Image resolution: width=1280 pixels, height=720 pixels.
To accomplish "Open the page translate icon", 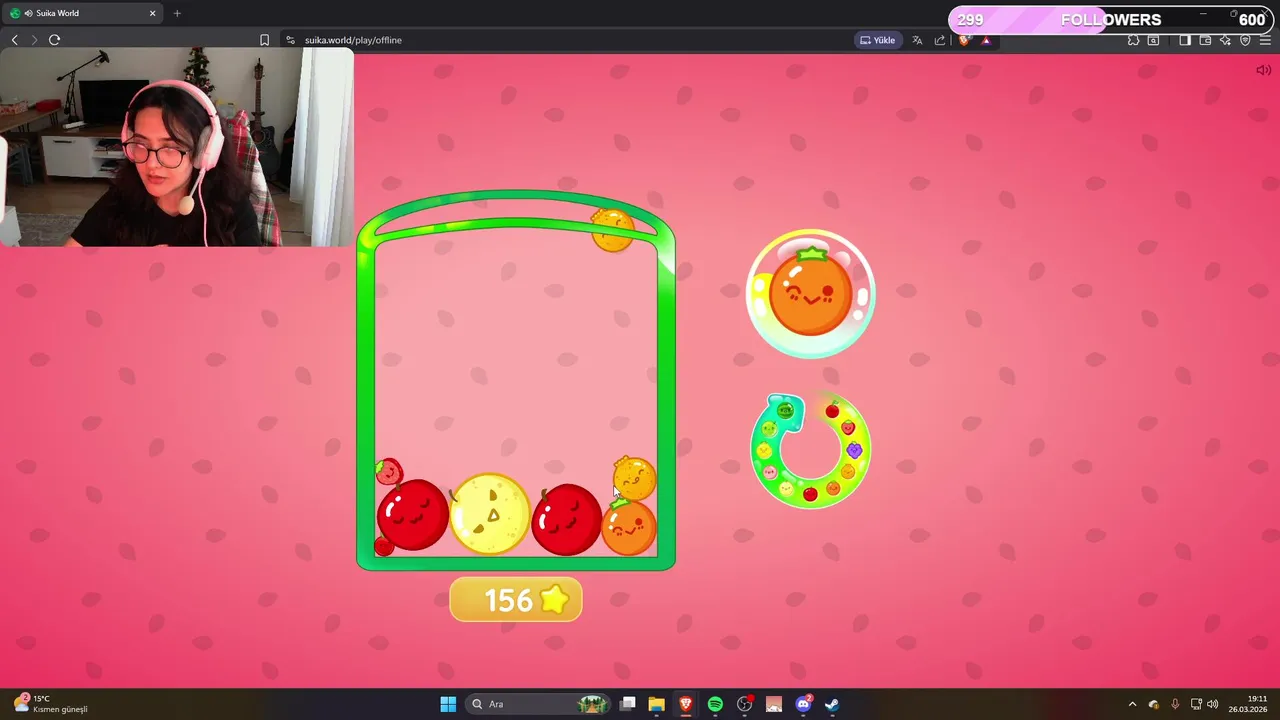I will pos(917,40).
